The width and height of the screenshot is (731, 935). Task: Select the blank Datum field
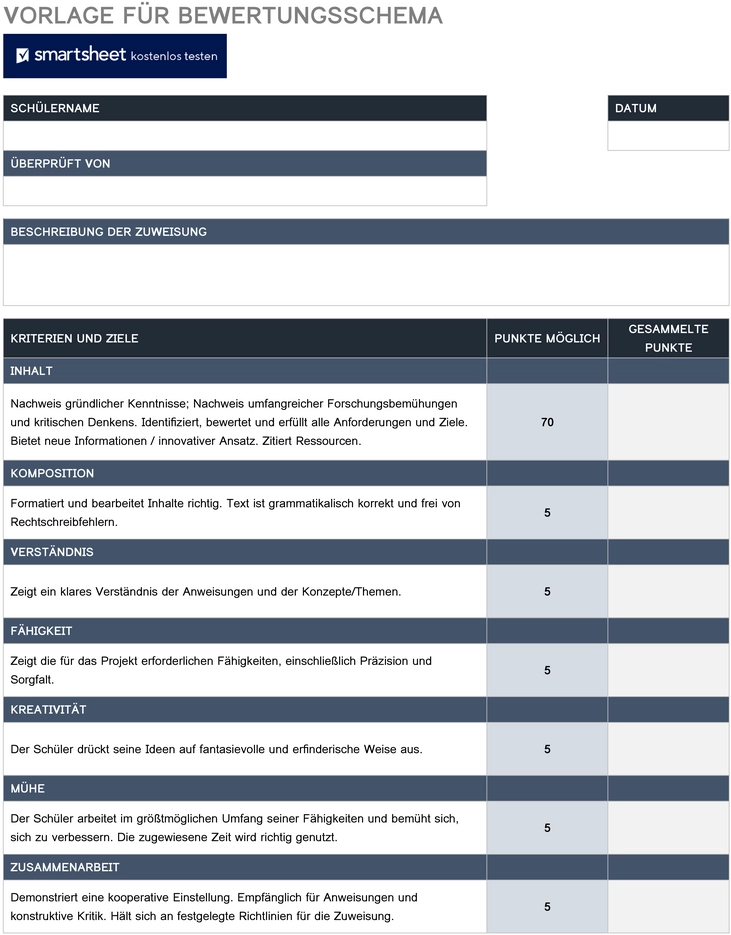pos(668,136)
